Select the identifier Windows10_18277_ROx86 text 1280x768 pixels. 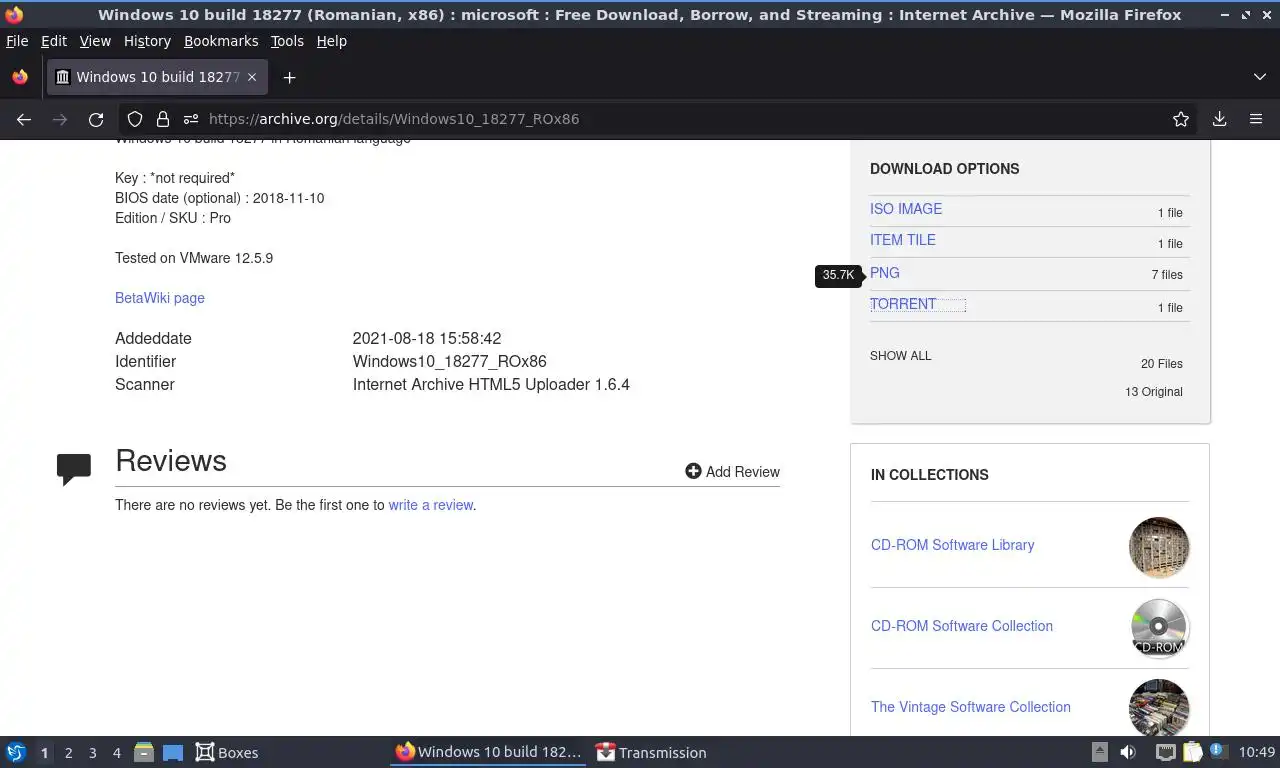pos(450,361)
